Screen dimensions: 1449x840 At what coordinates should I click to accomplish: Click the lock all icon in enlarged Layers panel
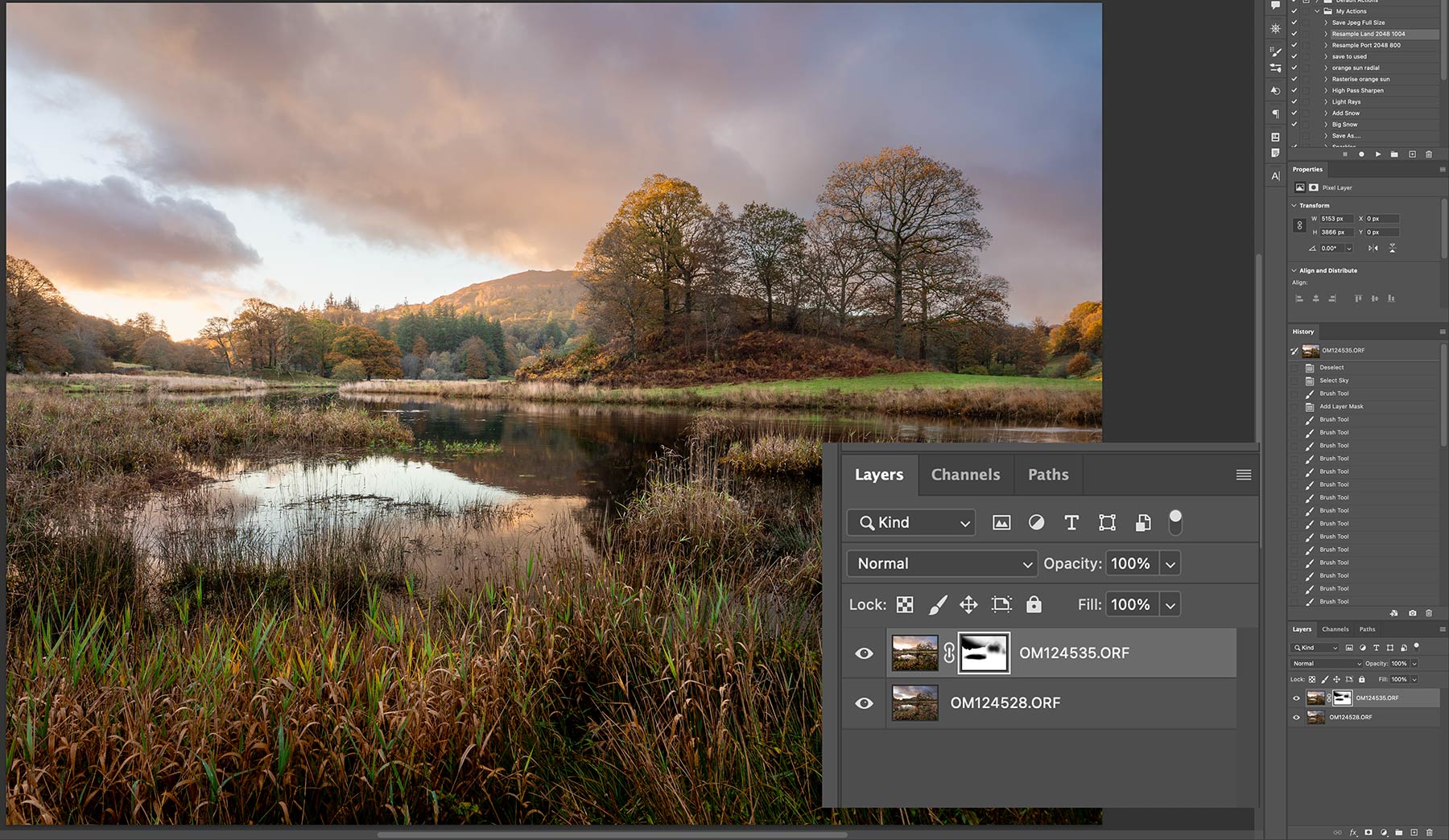1034,604
